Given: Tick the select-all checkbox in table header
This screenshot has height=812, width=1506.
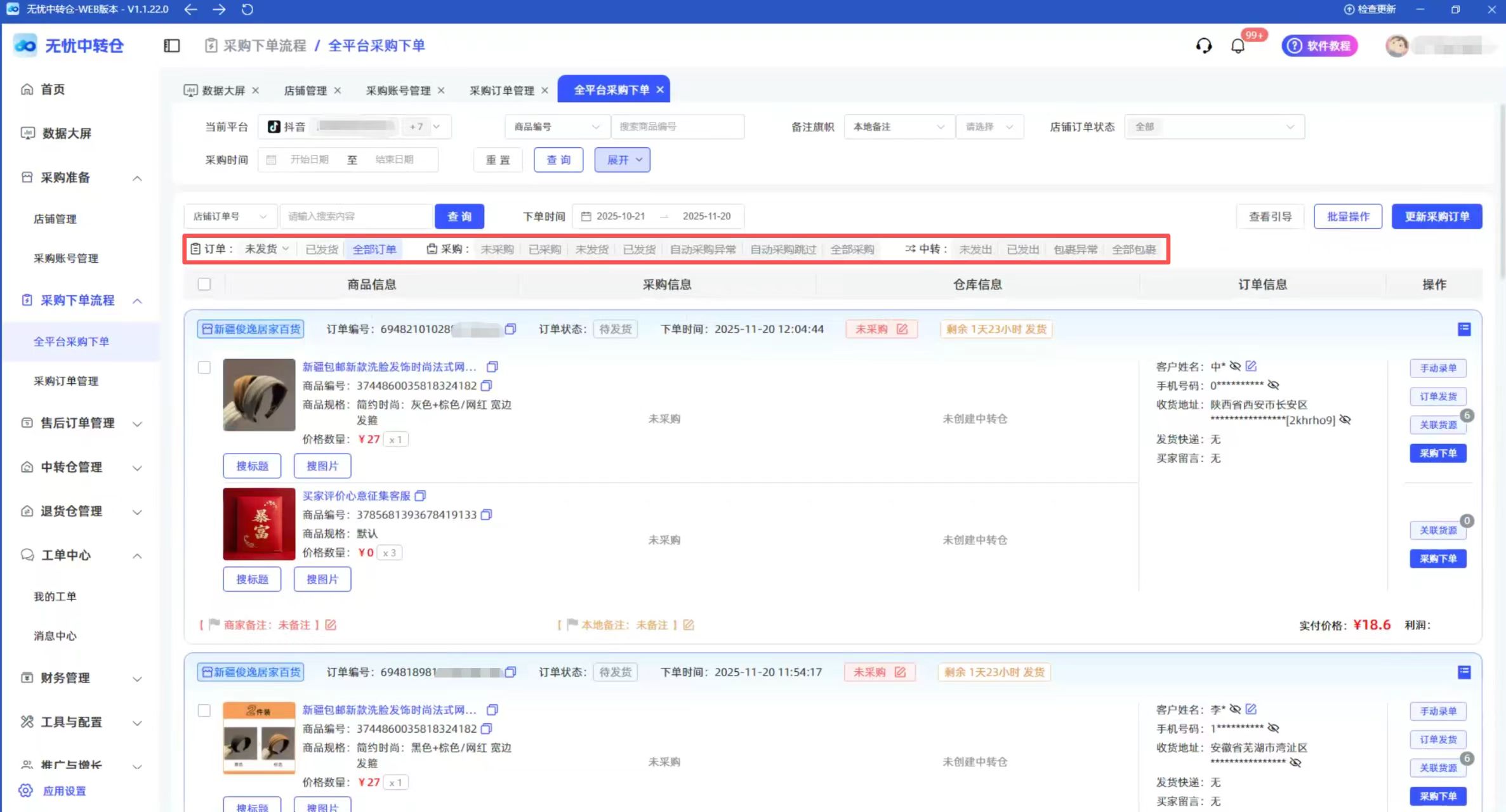Looking at the screenshot, I should (x=204, y=284).
